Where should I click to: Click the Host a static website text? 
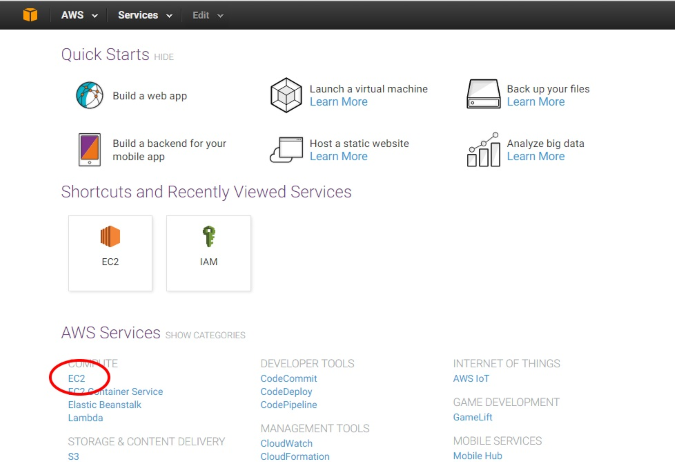pyautogui.click(x=359, y=143)
